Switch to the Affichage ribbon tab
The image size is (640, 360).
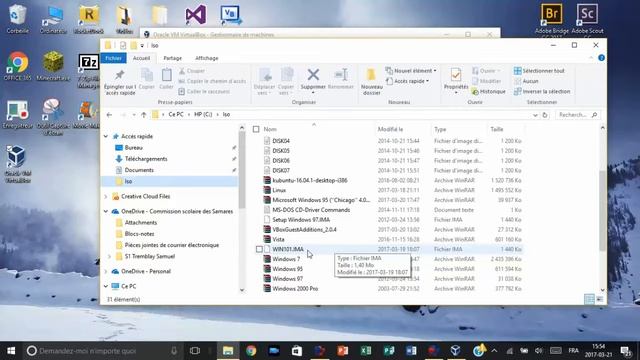tap(207, 58)
